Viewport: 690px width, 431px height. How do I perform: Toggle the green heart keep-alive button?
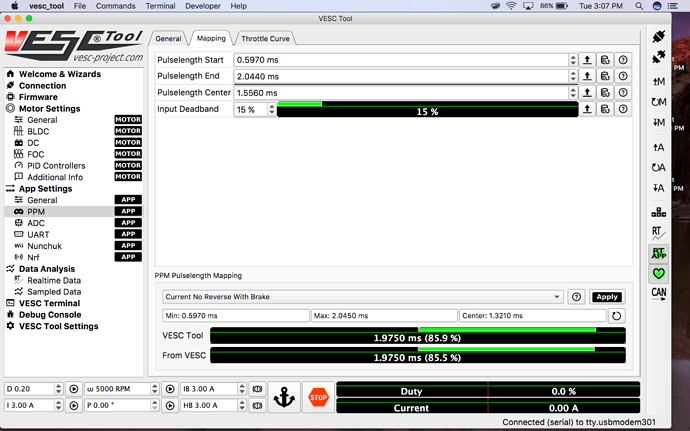(657, 273)
